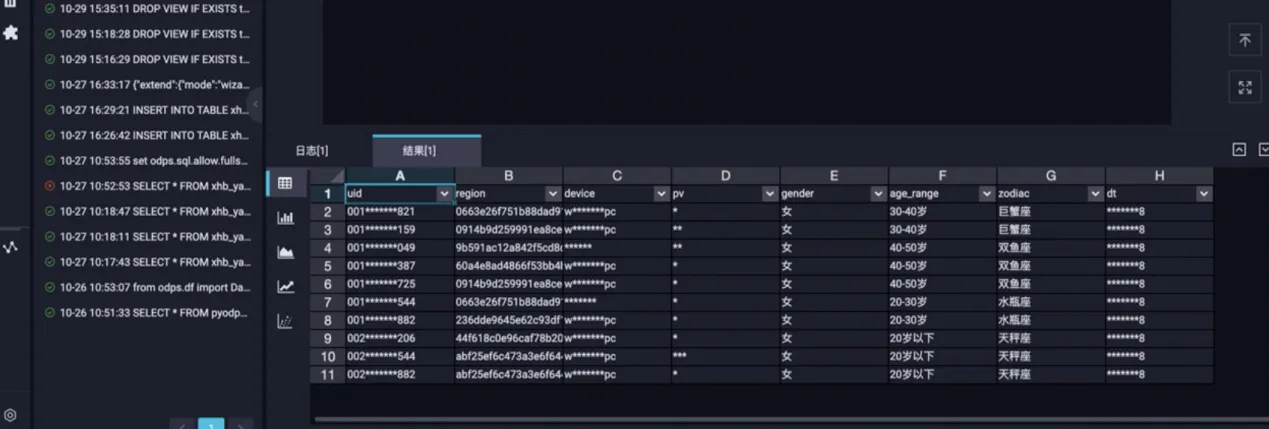Open uid column filter dropdown
Screen dimensions: 1269x429
click(x=444, y=194)
